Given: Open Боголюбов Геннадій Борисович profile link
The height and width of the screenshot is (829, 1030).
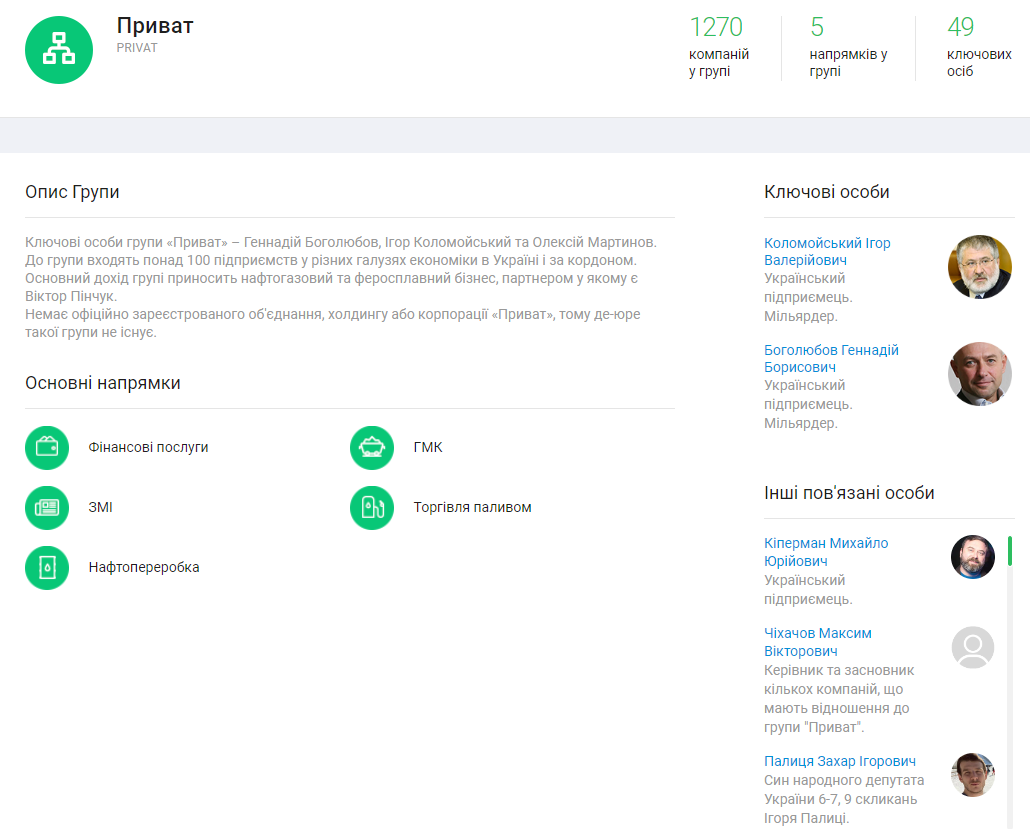Looking at the screenshot, I should click(830, 358).
